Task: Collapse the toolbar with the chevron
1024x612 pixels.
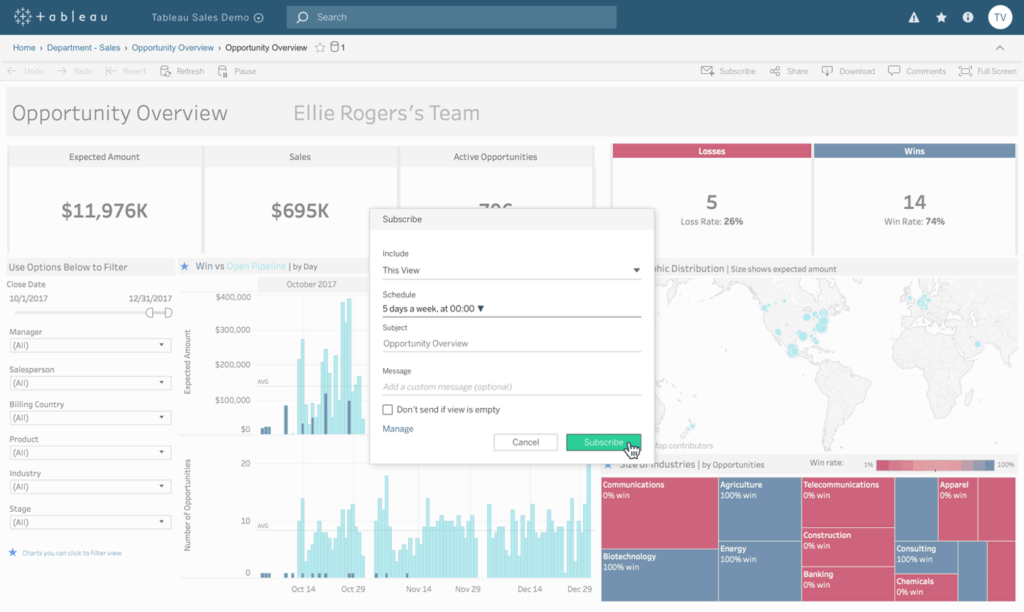Action: pos(1000,48)
